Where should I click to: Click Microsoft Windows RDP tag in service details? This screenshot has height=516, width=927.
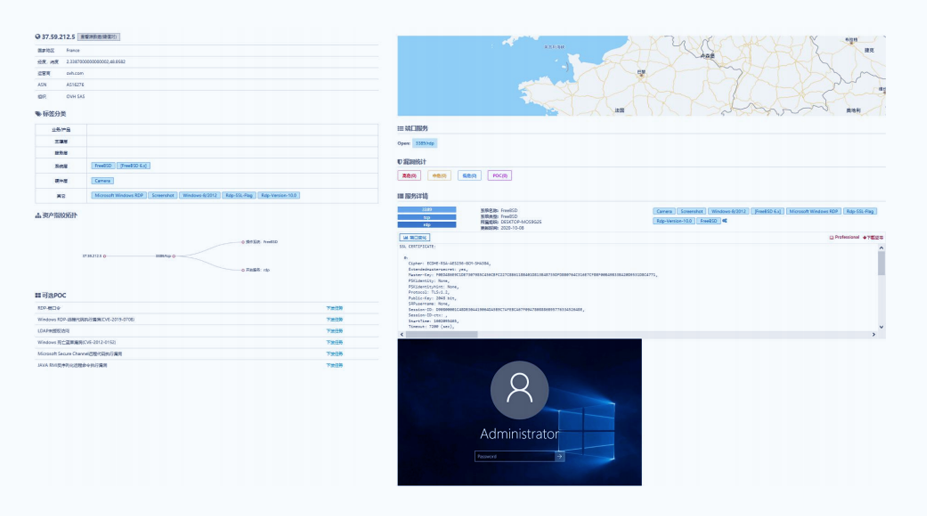[813, 211]
